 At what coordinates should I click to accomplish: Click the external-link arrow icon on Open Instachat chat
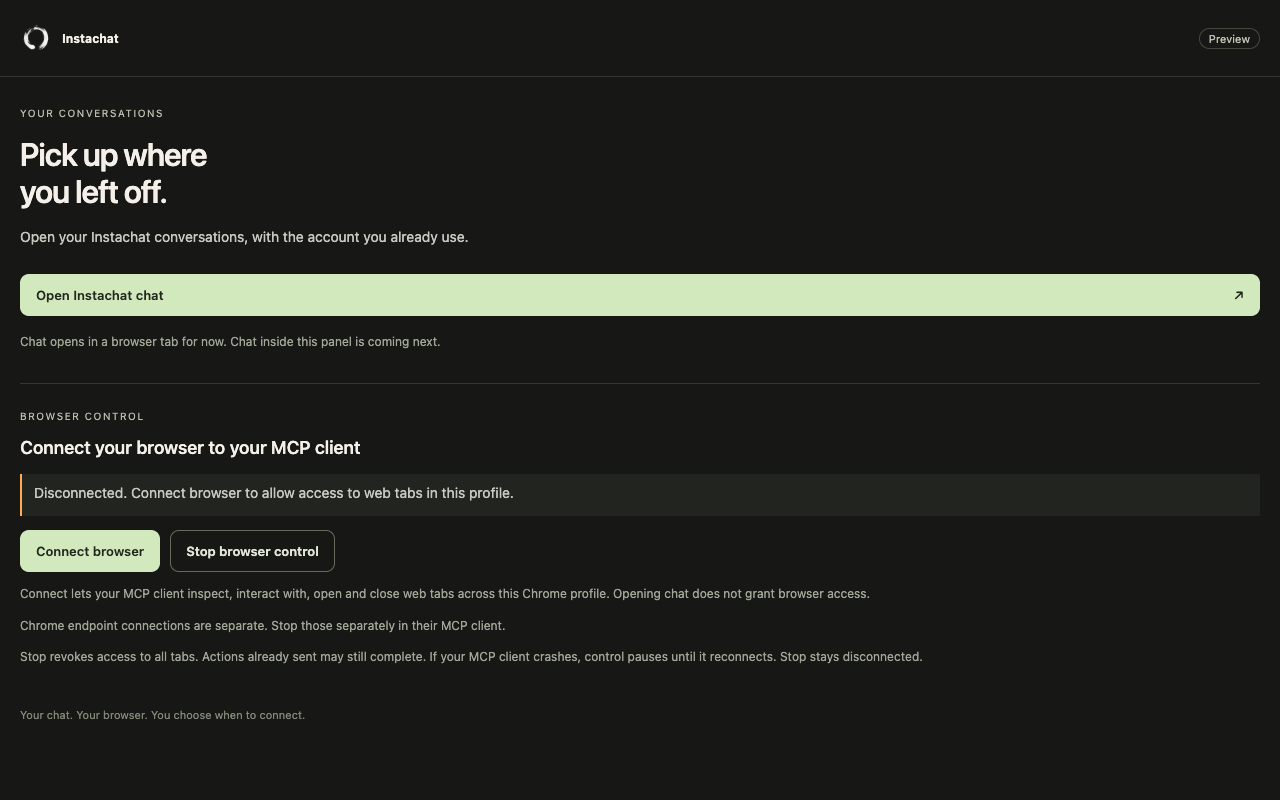pyautogui.click(x=1238, y=295)
